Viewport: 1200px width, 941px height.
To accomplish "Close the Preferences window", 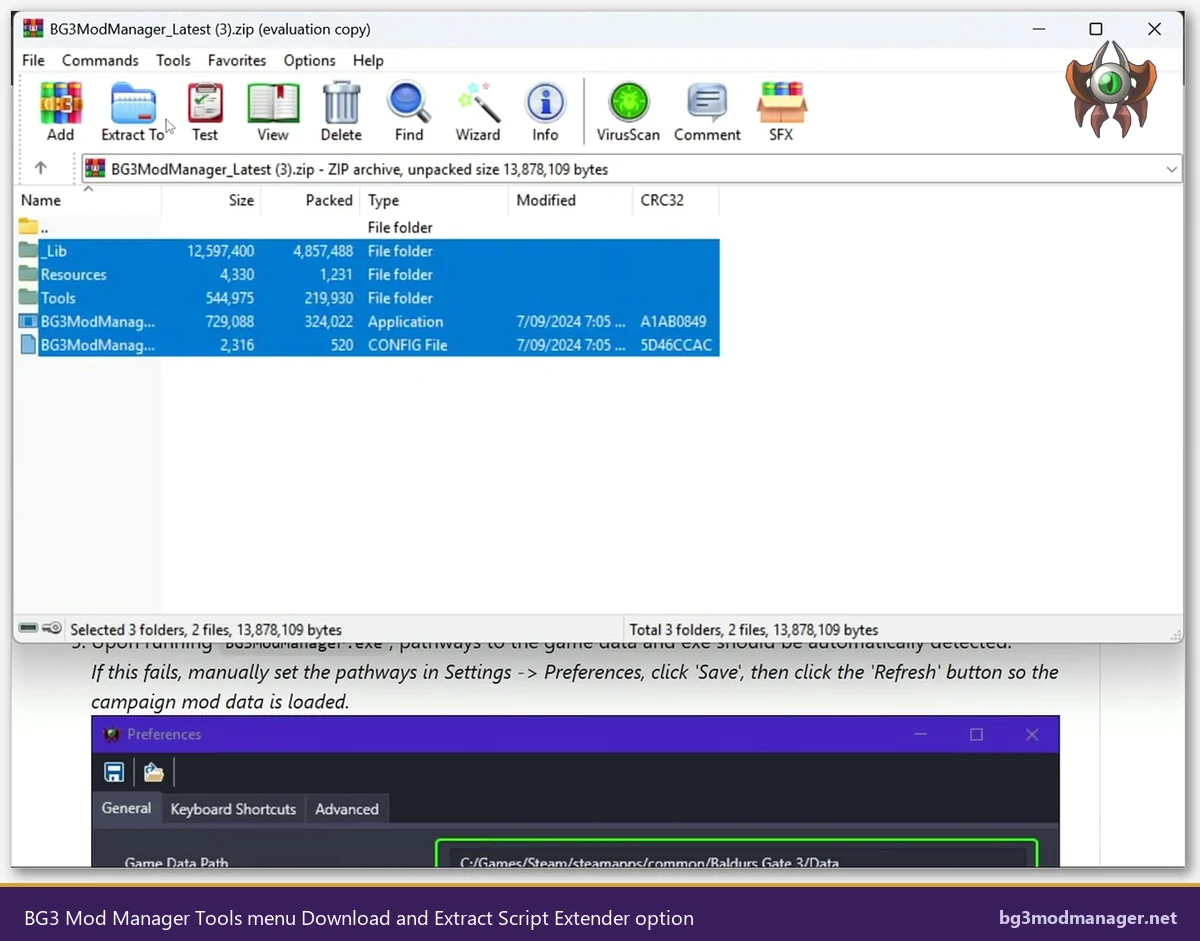I will point(1032,734).
